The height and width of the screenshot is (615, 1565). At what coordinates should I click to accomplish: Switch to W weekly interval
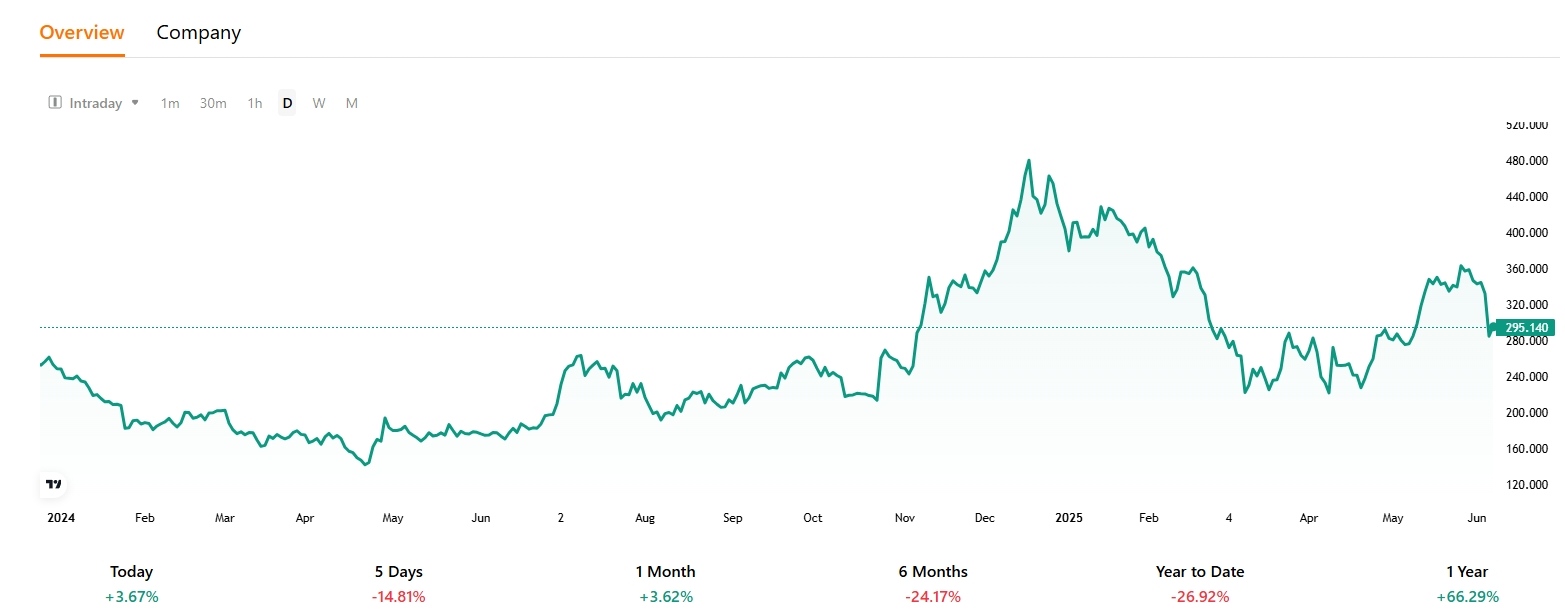319,103
